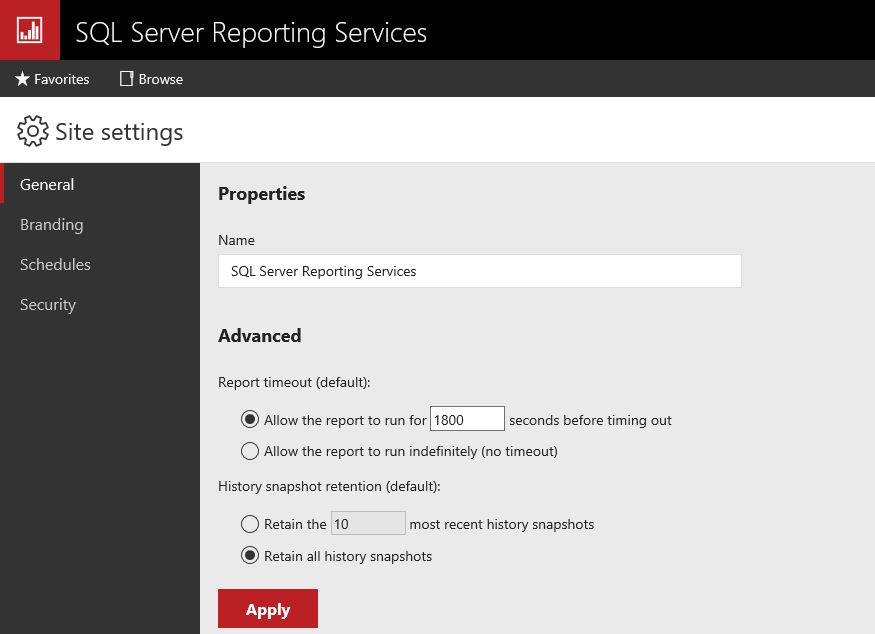The height and width of the screenshot is (634, 875).
Task: Enable report to run indefinitely with no timeout
Action: [250, 451]
